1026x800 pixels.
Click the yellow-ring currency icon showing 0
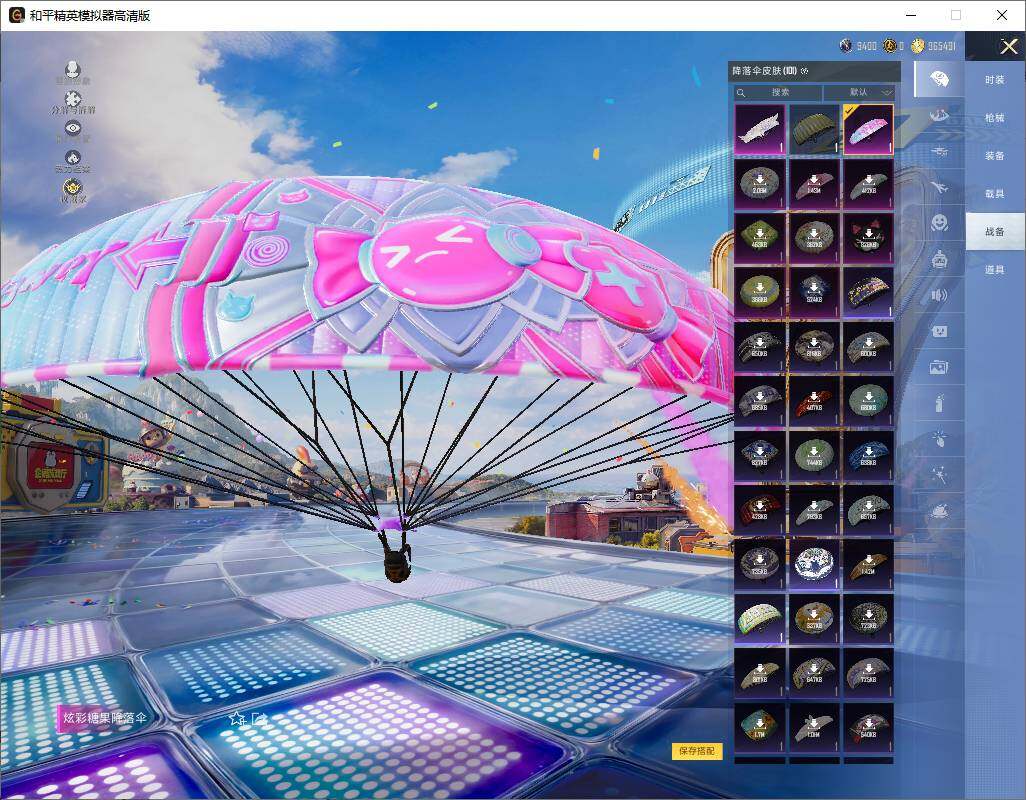coord(889,46)
